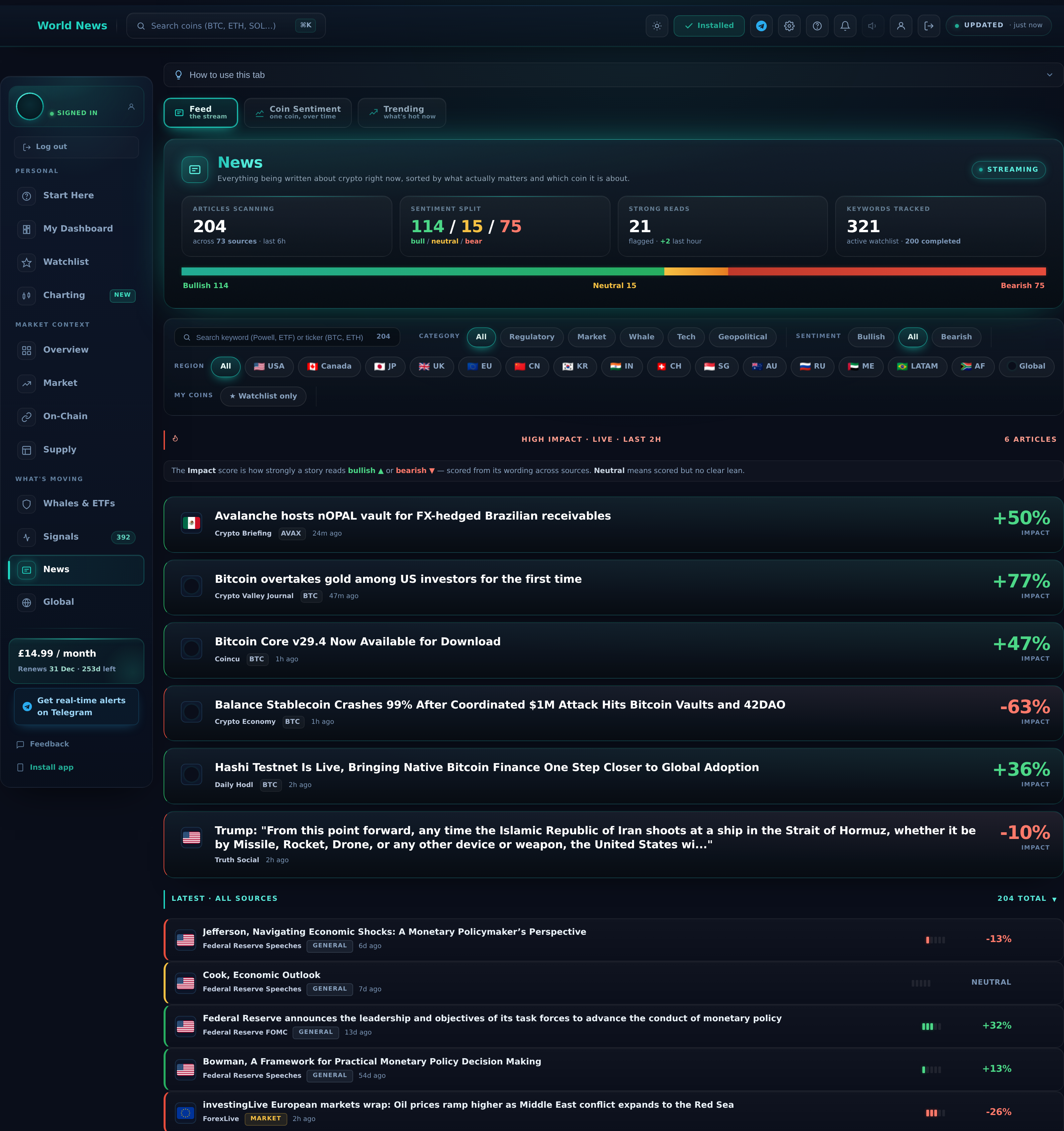
Task: Click the Installed button
Action: [x=709, y=26]
